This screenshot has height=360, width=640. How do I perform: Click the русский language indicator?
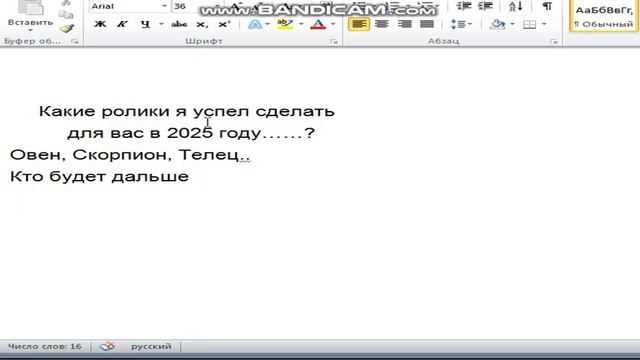(151, 347)
